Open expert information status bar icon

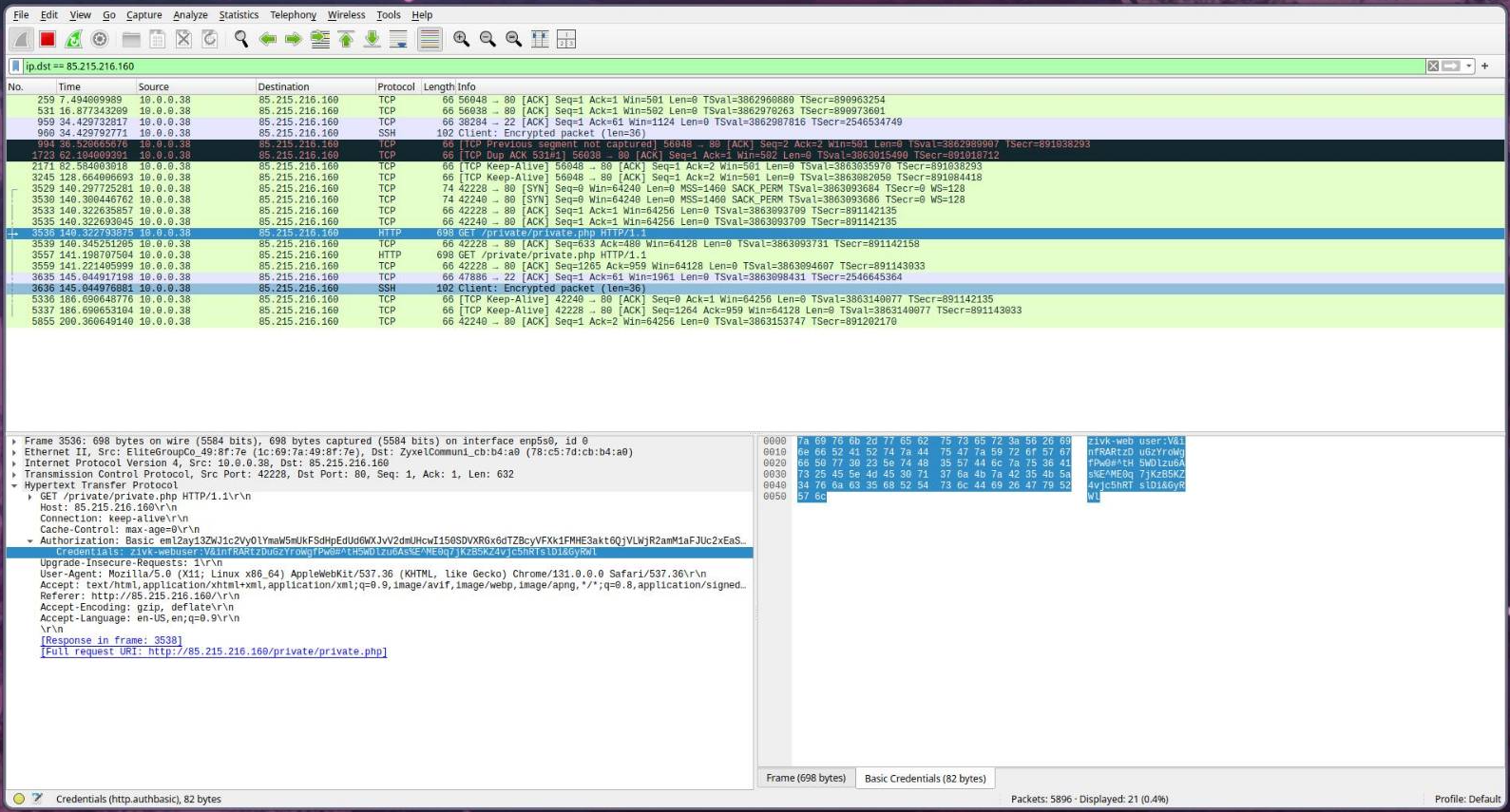coord(18,799)
